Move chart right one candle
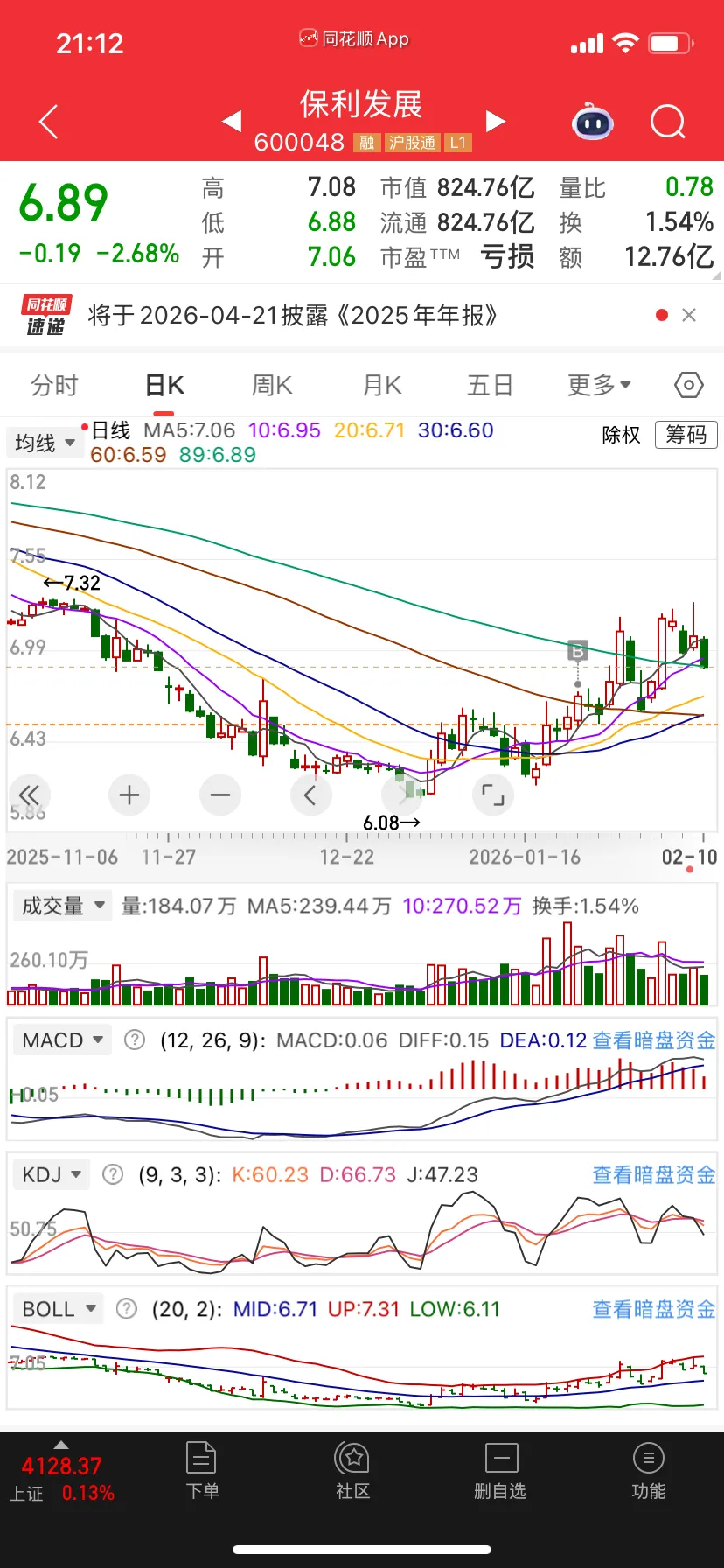 pyautogui.click(x=402, y=794)
